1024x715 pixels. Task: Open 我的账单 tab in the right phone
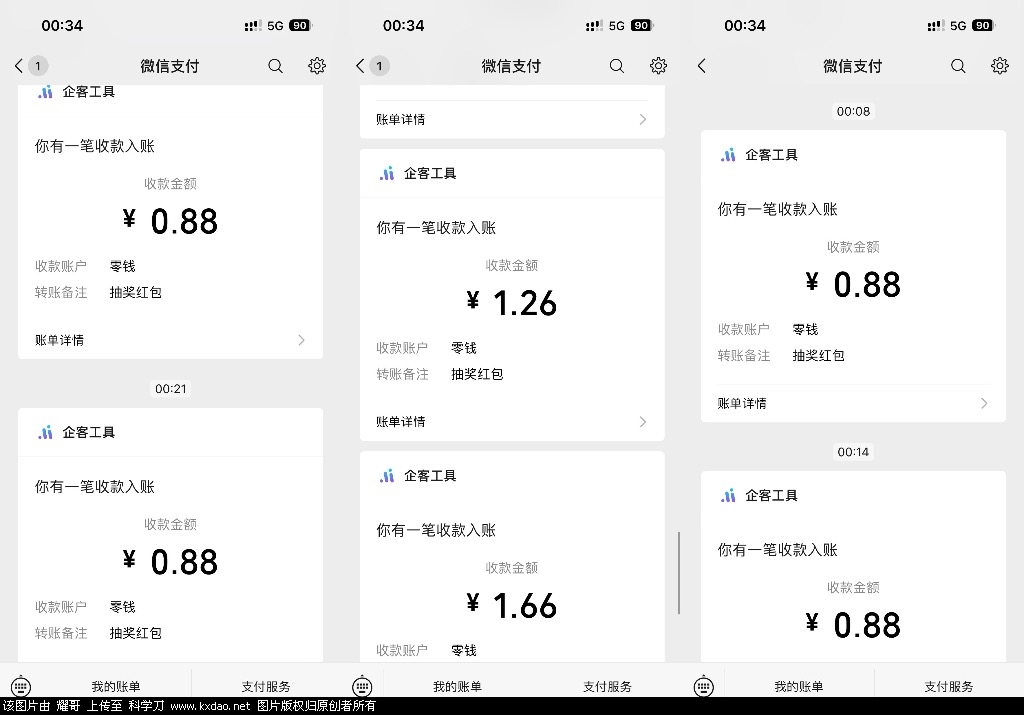799,686
